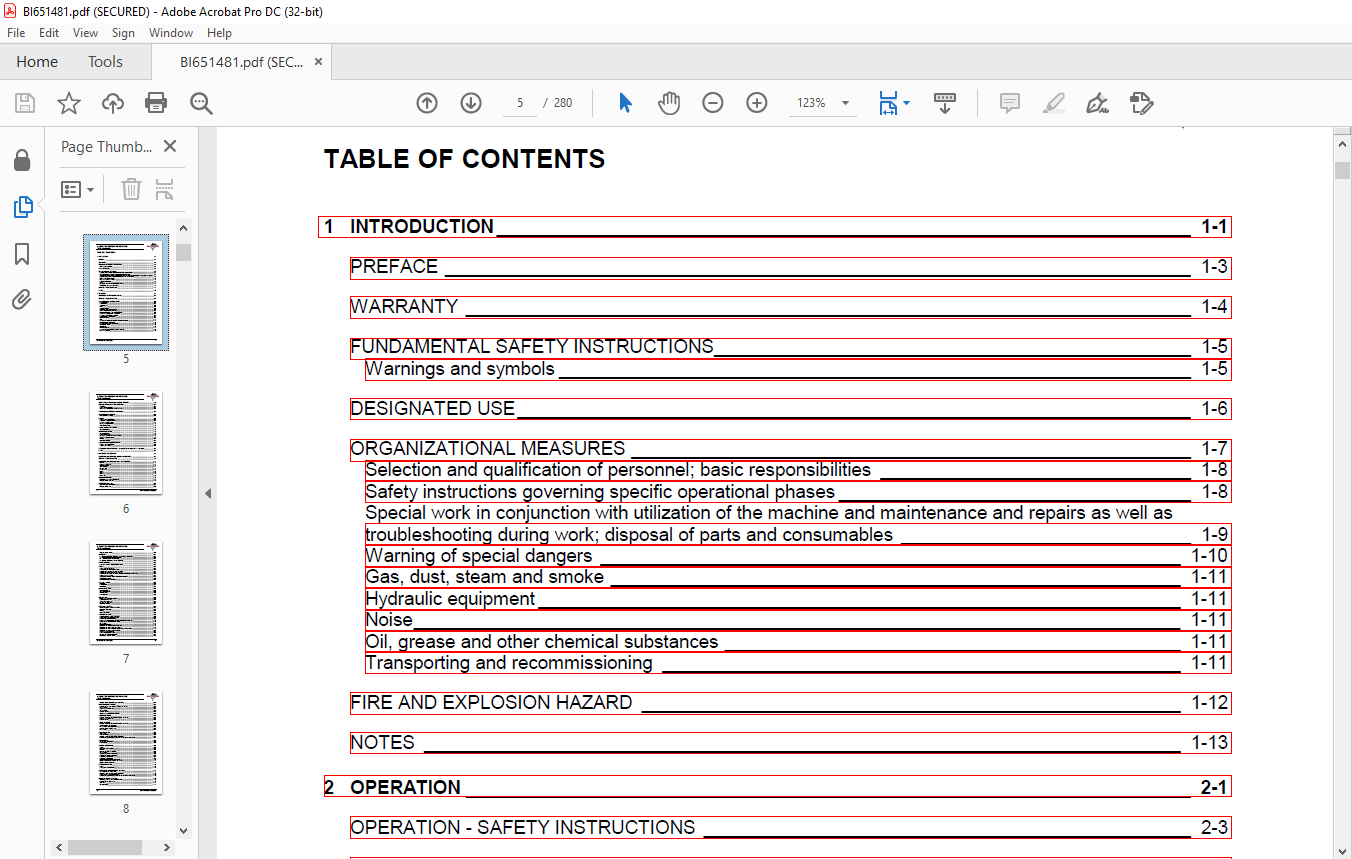Open the Sign document pen tool
The image size is (1352, 859).
[1098, 103]
